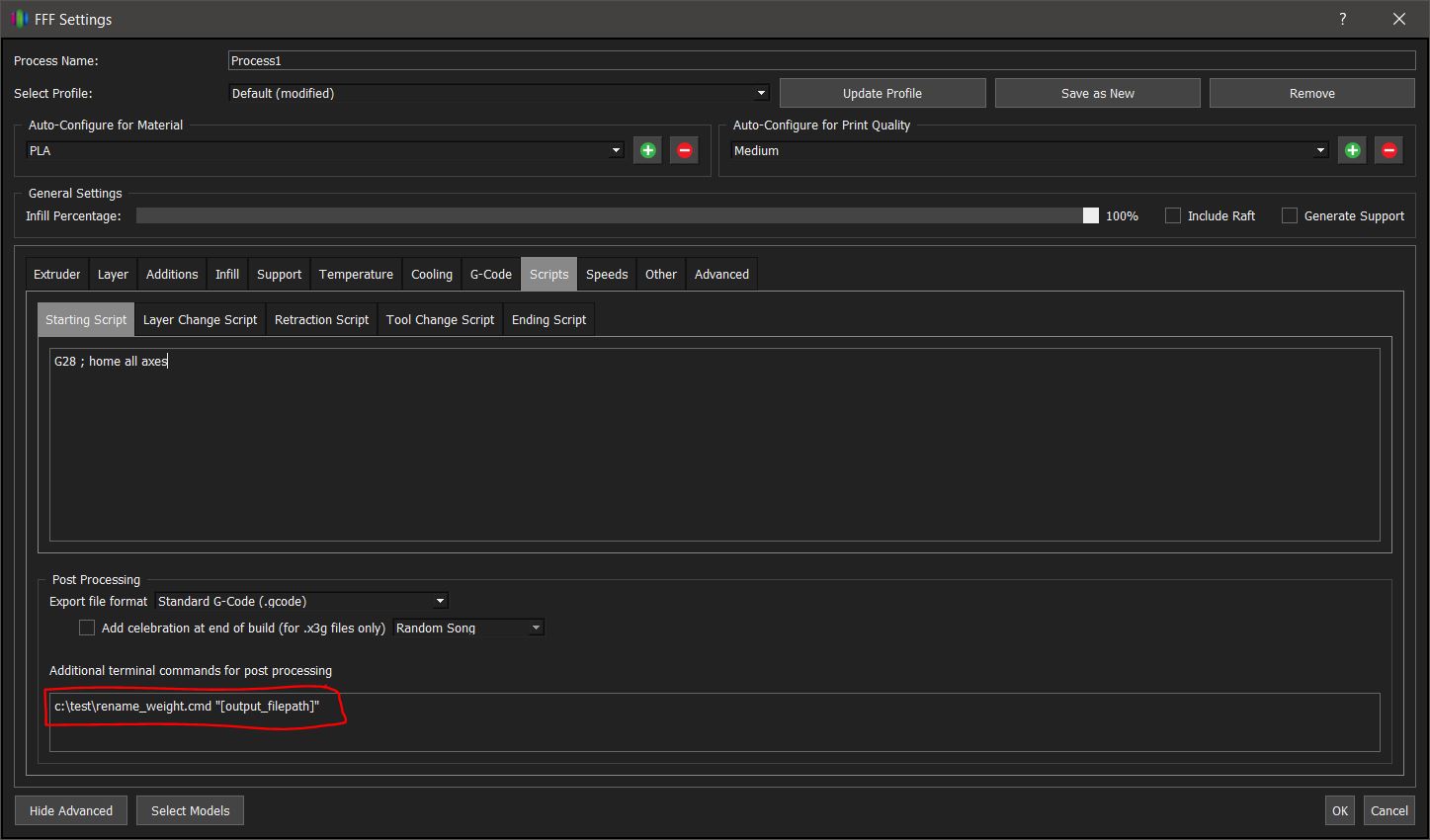Close the FFF Settings dialog
The image size is (1430, 840).
1398,19
